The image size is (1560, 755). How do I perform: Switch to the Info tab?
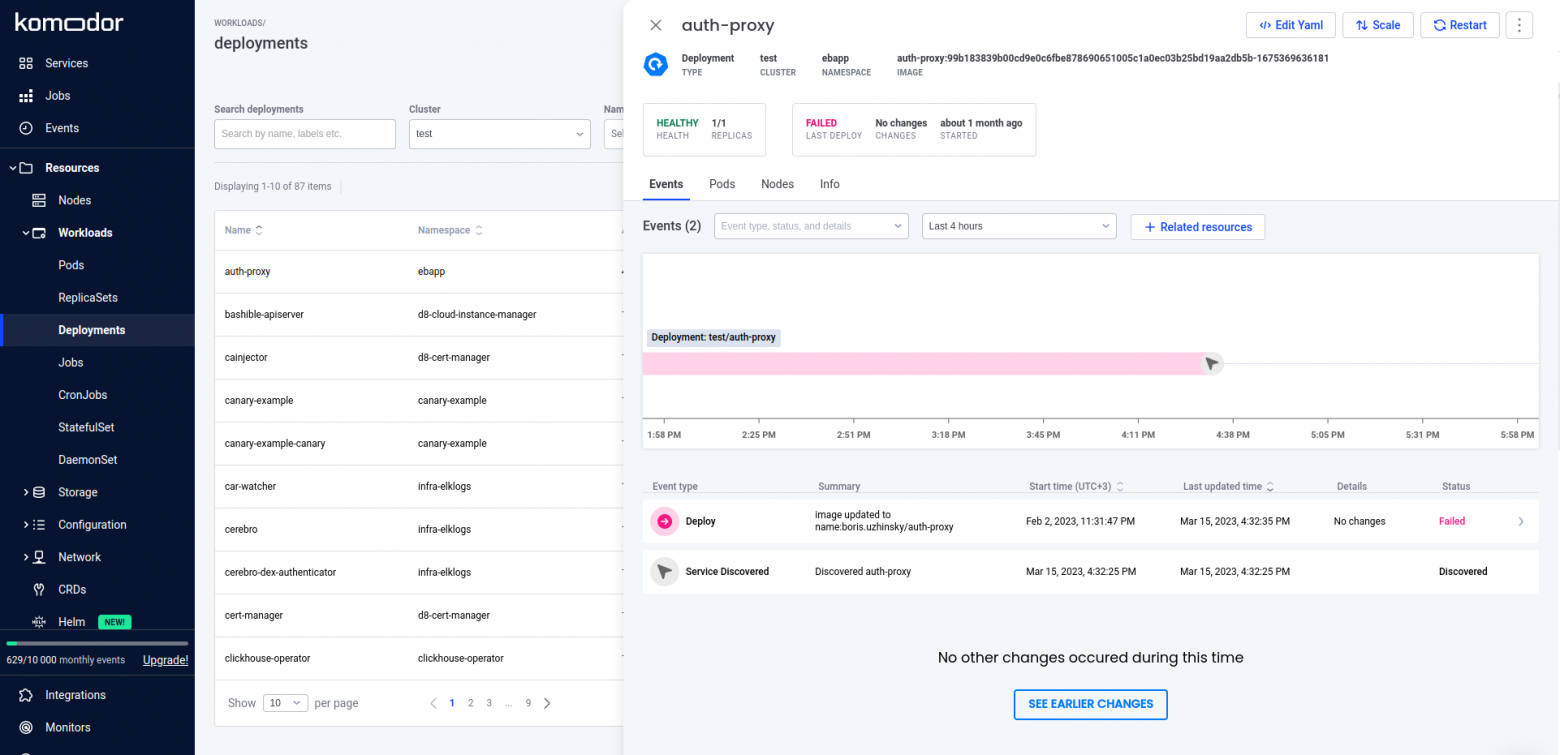829,184
